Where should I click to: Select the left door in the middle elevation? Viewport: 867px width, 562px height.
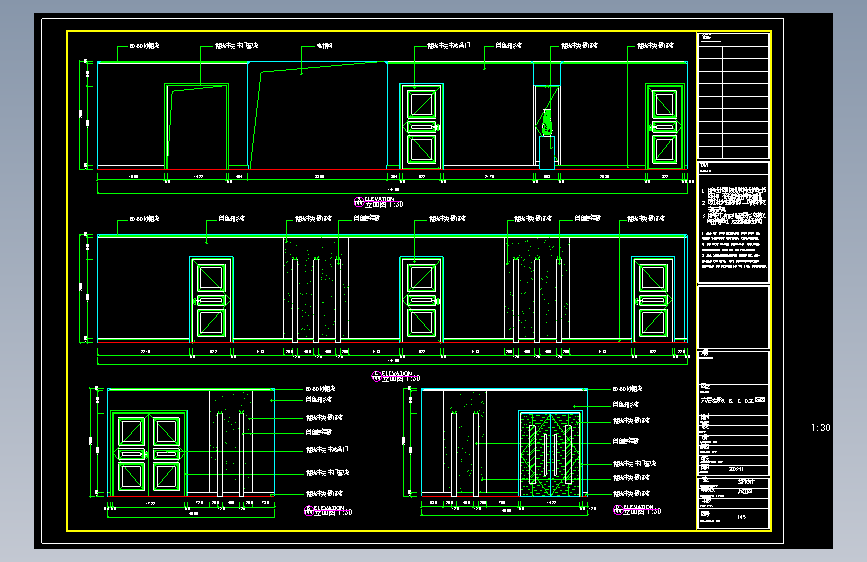pos(211,299)
